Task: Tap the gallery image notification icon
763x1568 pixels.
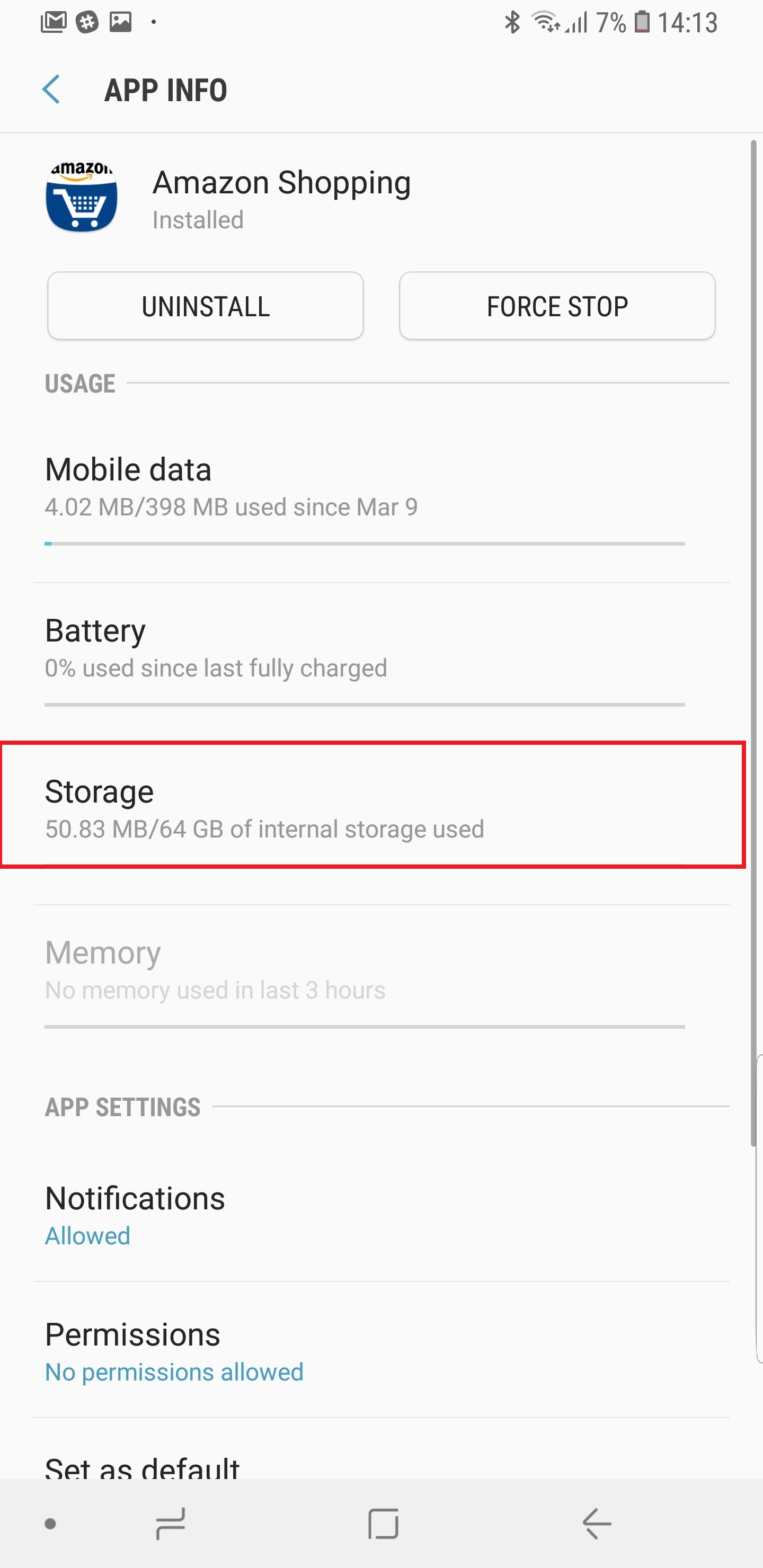Action: pyautogui.click(x=121, y=23)
